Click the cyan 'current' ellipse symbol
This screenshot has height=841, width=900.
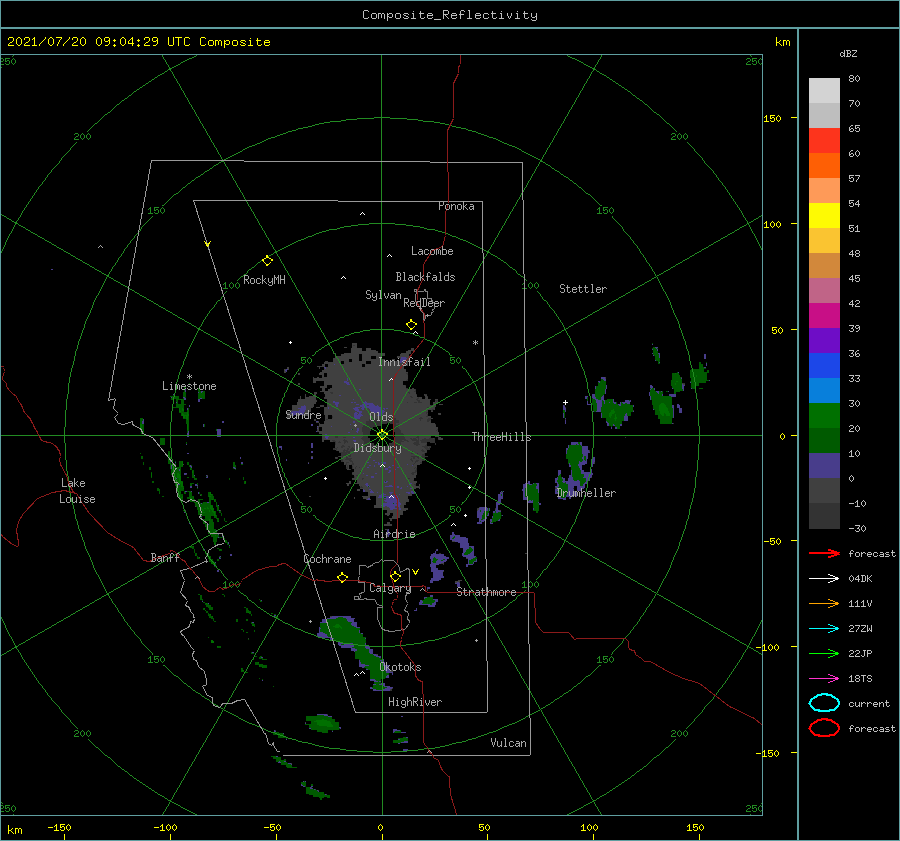point(824,703)
